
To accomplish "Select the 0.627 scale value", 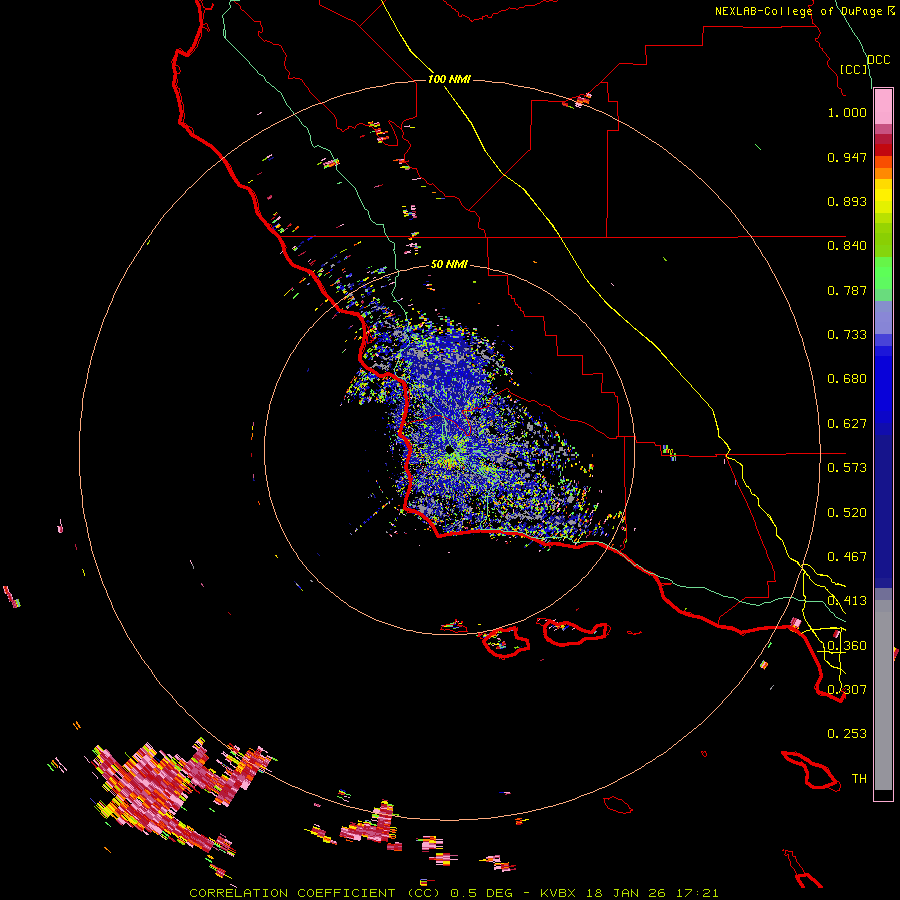I will pos(847,424).
